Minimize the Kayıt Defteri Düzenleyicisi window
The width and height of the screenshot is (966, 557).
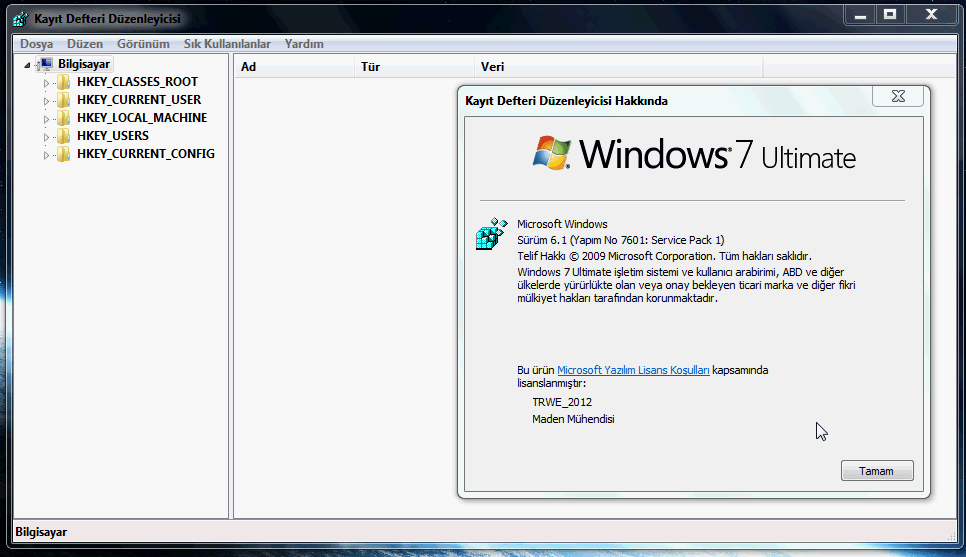(861, 15)
